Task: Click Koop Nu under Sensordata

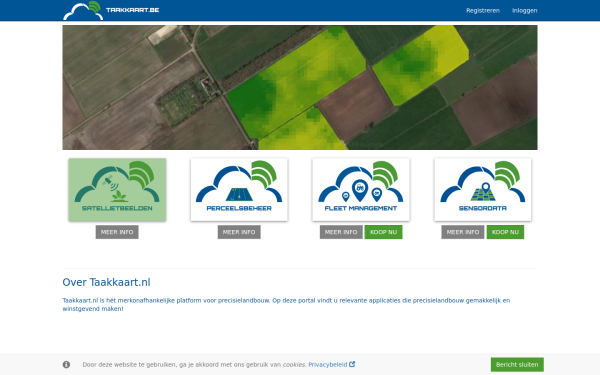Action: click(505, 232)
